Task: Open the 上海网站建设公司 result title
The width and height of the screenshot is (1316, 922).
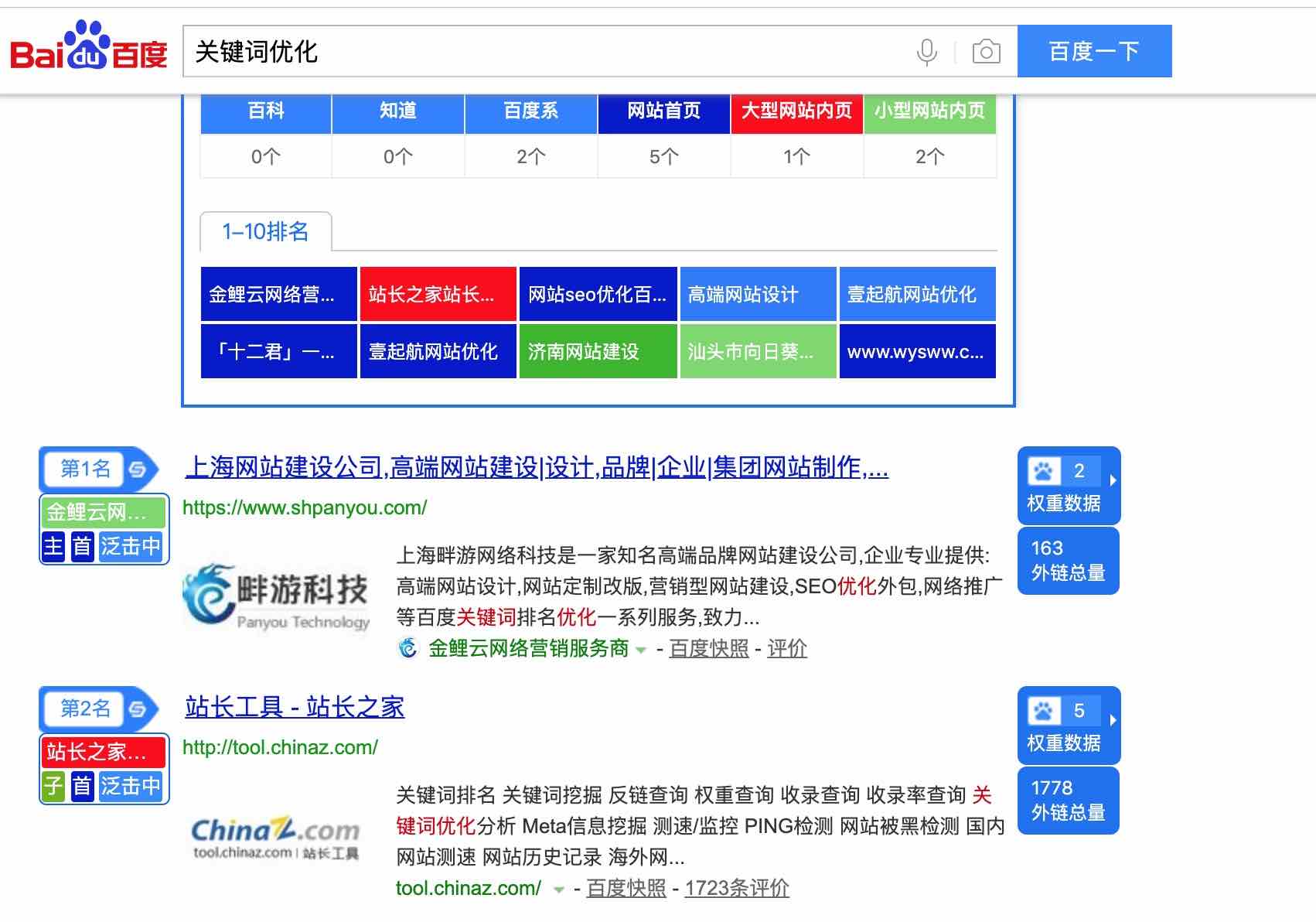Action: tap(537, 467)
